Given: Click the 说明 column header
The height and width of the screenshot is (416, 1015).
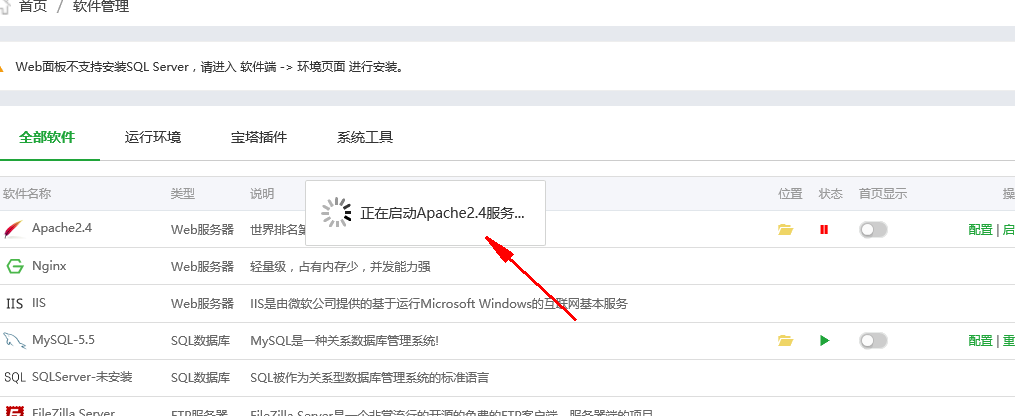Looking at the screenshot, I should click(x=262, y=193).
